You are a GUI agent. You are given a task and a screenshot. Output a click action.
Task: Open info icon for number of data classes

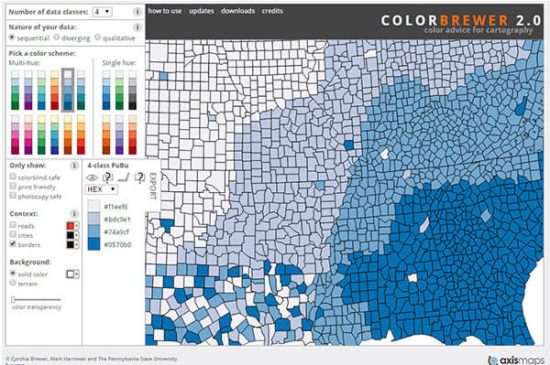click(x=137, y=12)
